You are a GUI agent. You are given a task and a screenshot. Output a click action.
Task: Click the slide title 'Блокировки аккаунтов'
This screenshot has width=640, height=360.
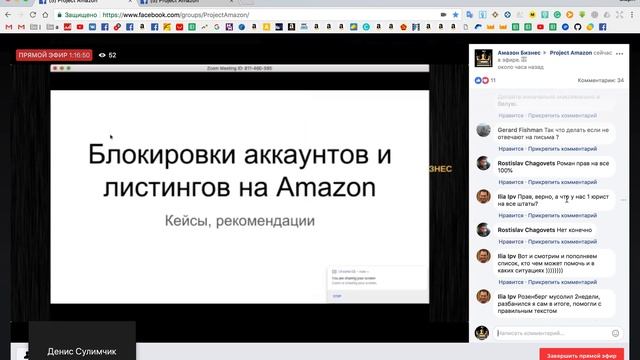(240, 171)
